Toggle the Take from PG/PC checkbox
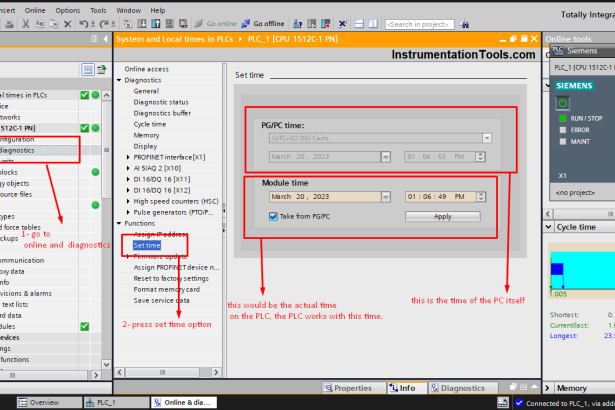Image resolution: width=615 pixels, height=410 pixels. pos(273,216)
